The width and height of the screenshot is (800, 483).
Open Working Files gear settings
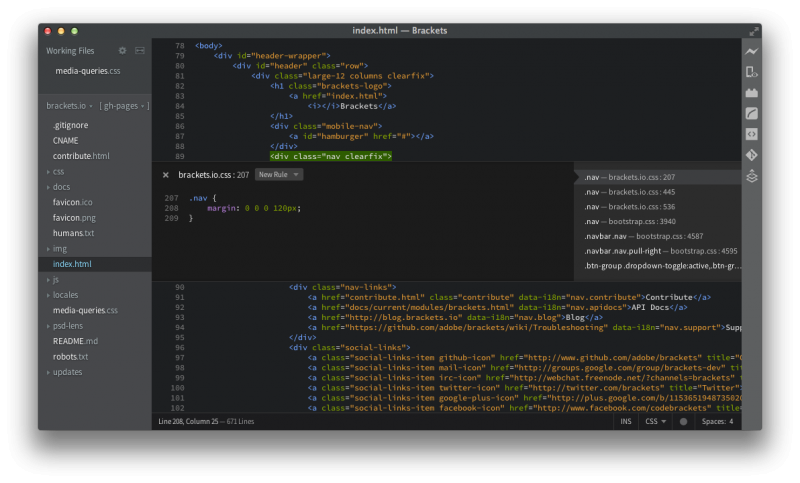[x=122, y=50]
